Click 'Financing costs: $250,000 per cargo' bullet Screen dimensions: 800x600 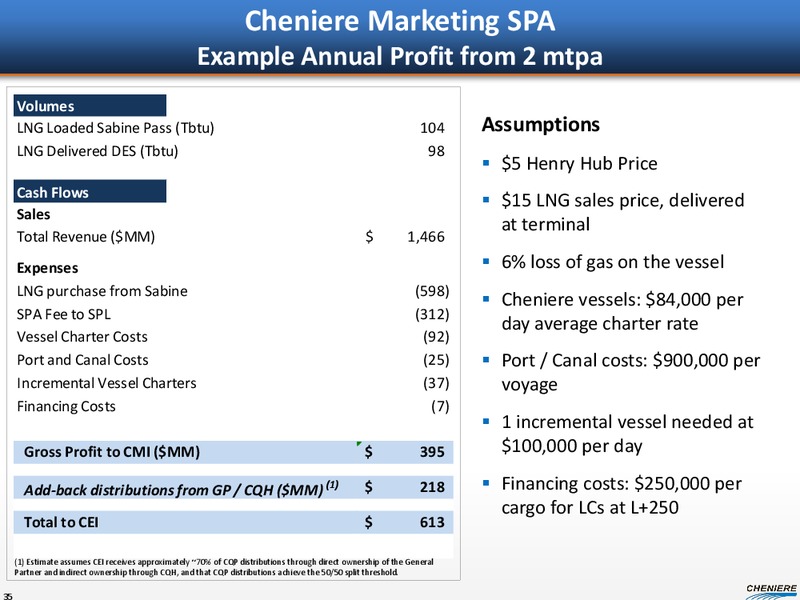(x=622, y=495)
